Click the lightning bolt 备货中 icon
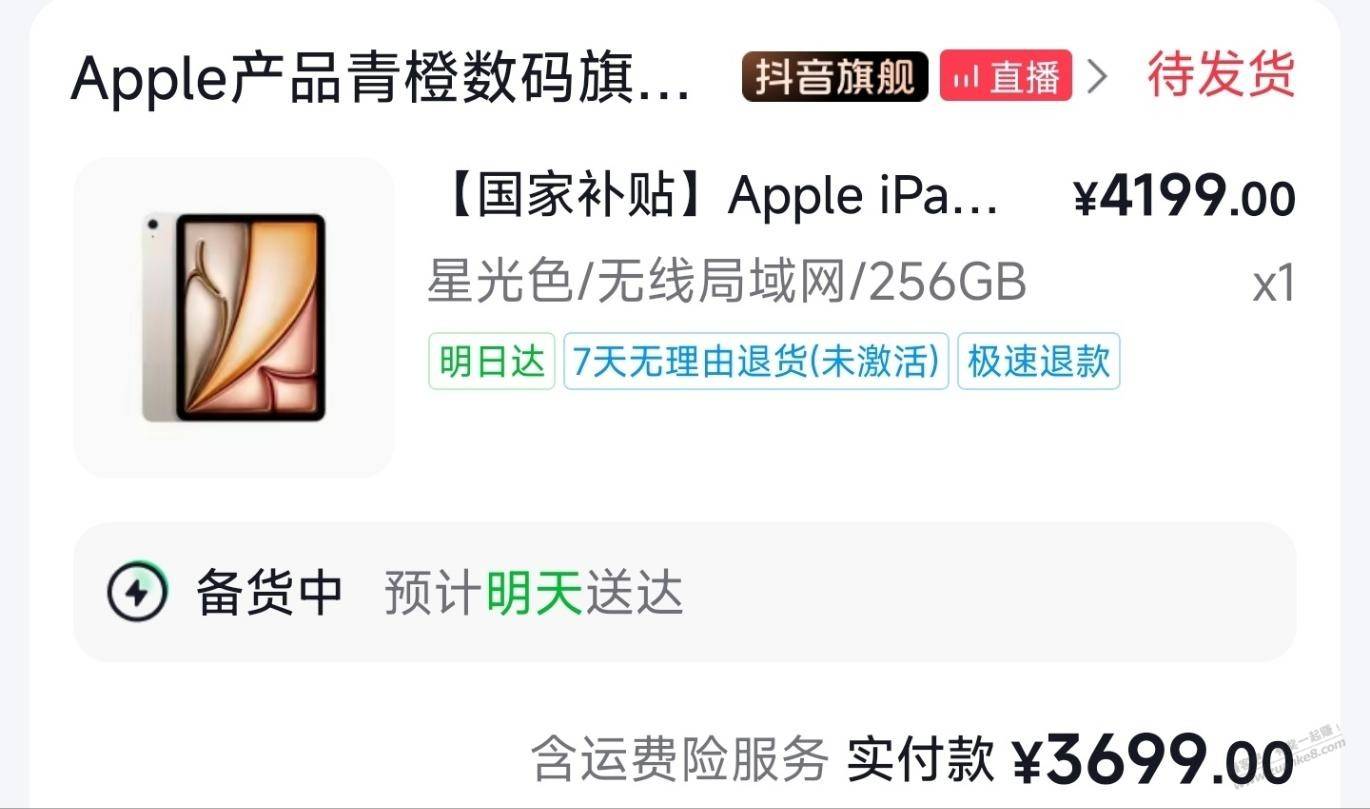This screenshot has width=1370, height=809. (x=136, y=593)
